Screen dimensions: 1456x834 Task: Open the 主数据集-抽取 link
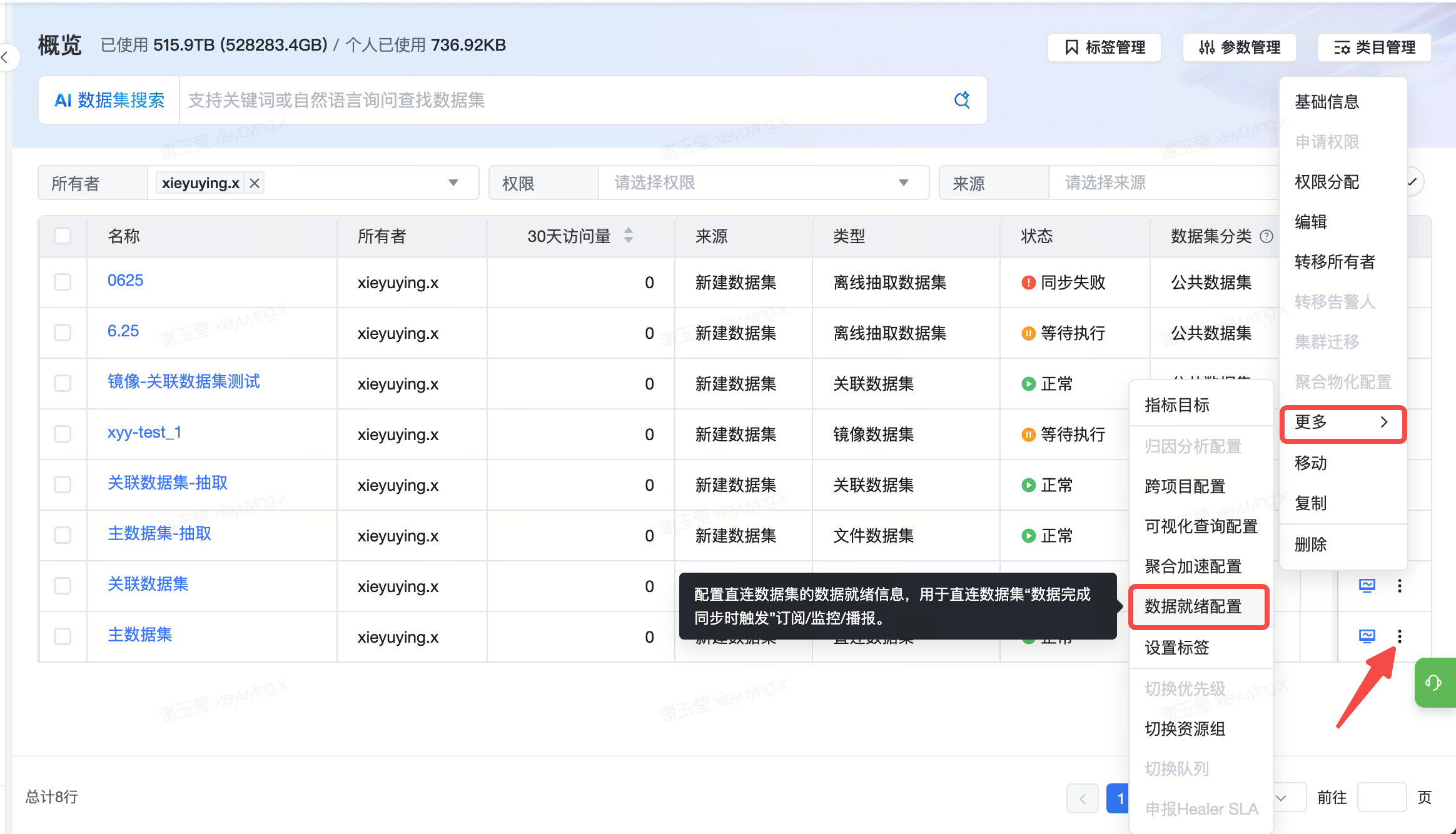click(159, 533)
